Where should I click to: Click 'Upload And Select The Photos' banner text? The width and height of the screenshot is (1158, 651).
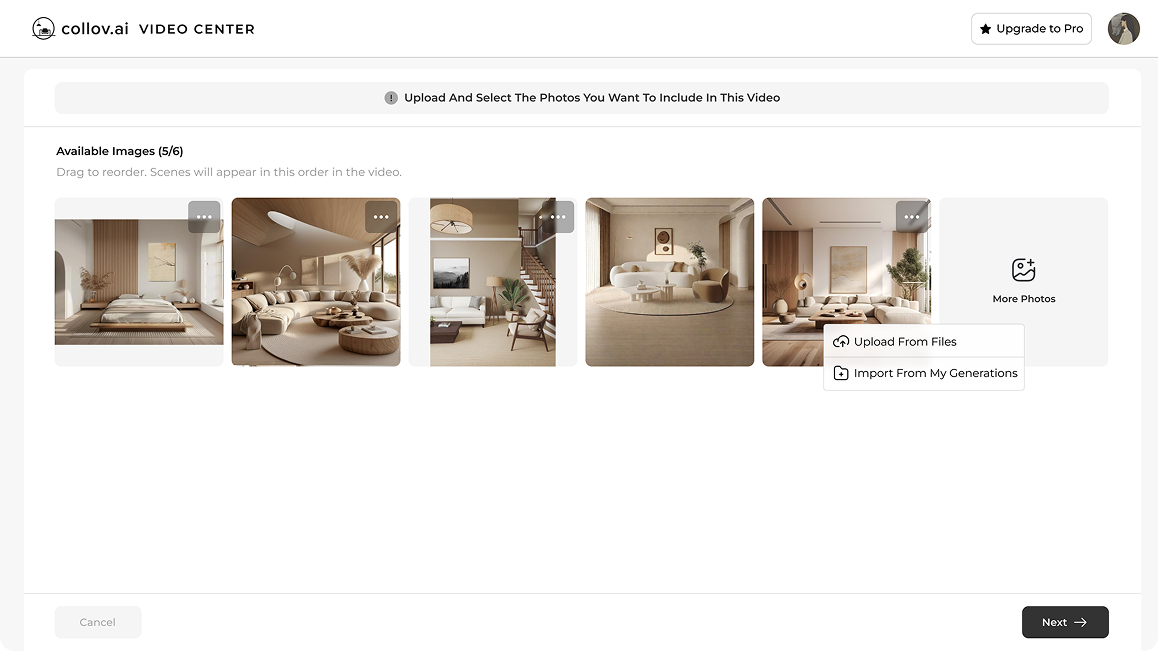tap(592, 98)
